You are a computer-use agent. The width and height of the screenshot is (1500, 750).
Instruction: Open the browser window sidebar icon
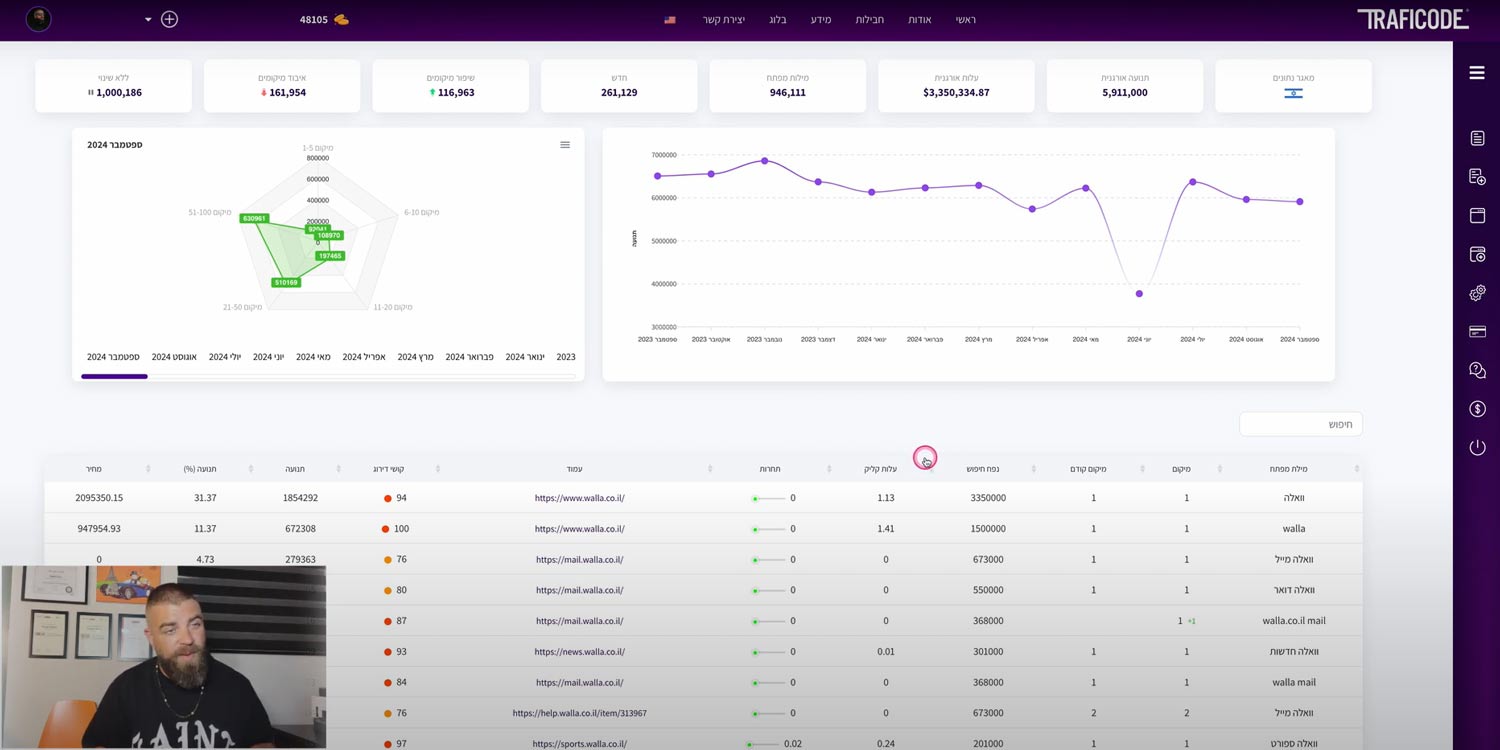[1477, 216]
